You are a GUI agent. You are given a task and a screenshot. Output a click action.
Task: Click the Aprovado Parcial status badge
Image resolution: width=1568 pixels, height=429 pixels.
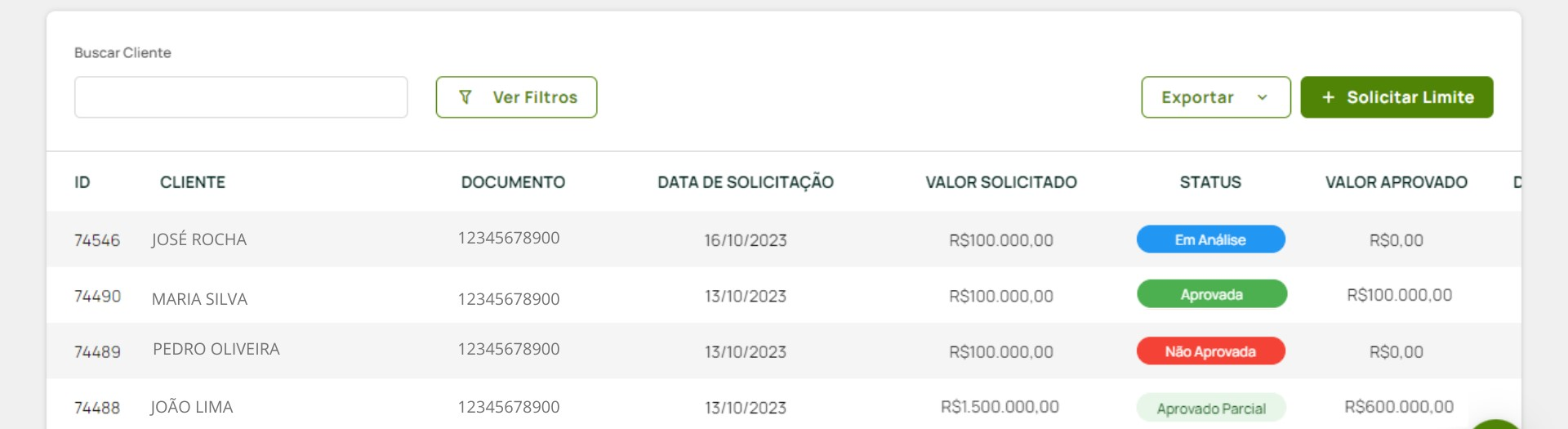[x=1211, y=408]
